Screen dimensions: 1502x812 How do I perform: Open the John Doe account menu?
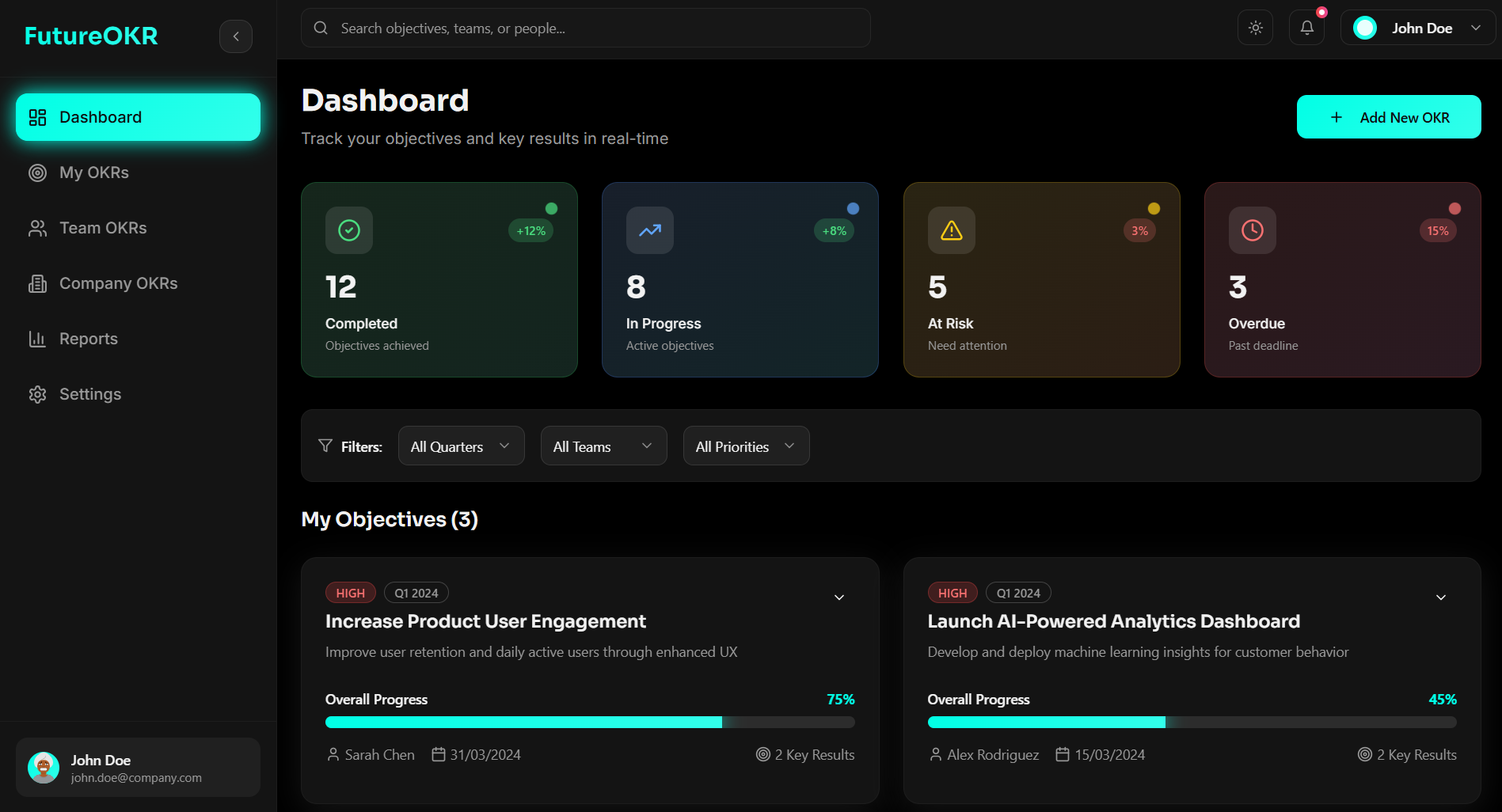1417,28
